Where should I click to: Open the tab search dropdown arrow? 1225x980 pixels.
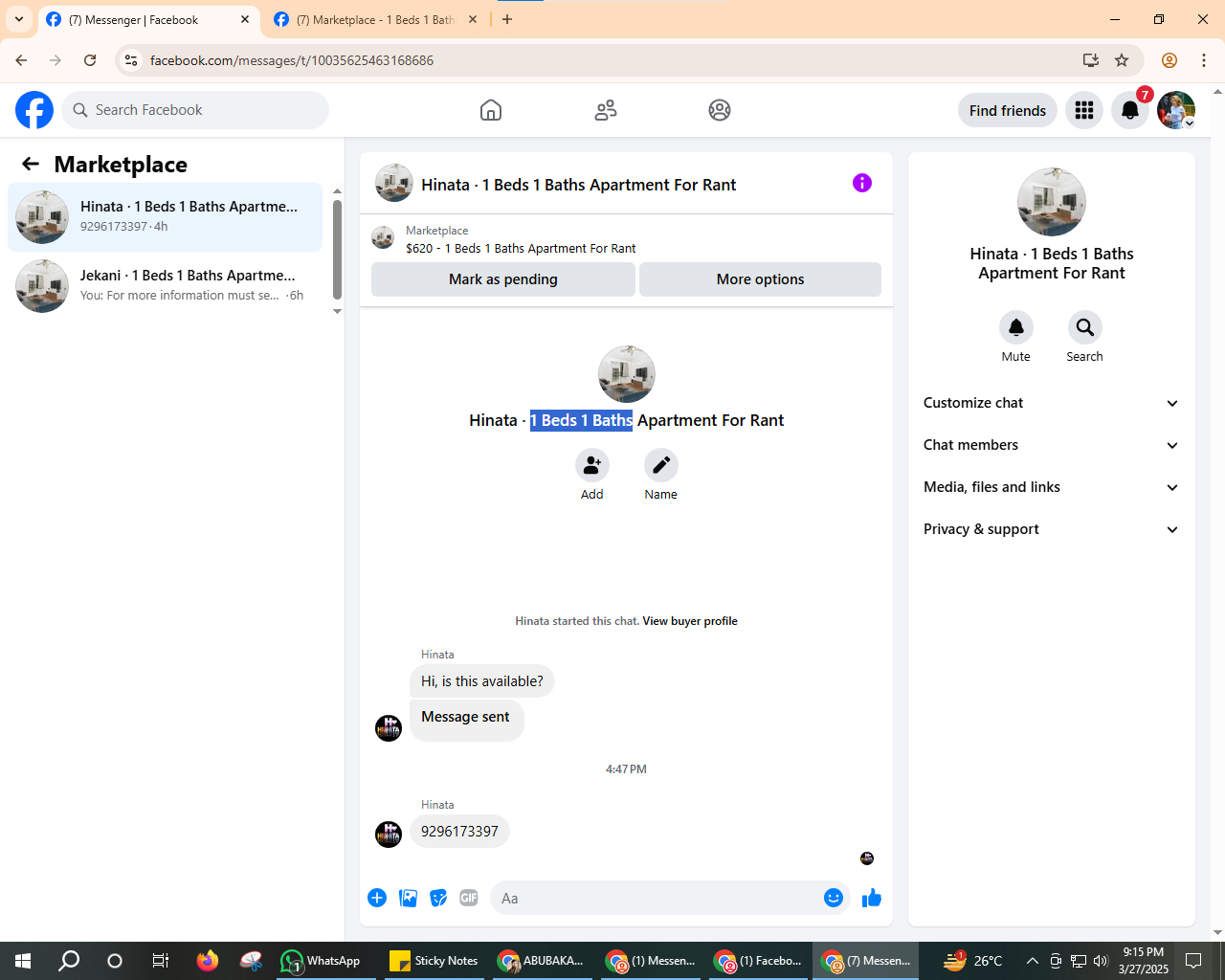pos(19,19)
